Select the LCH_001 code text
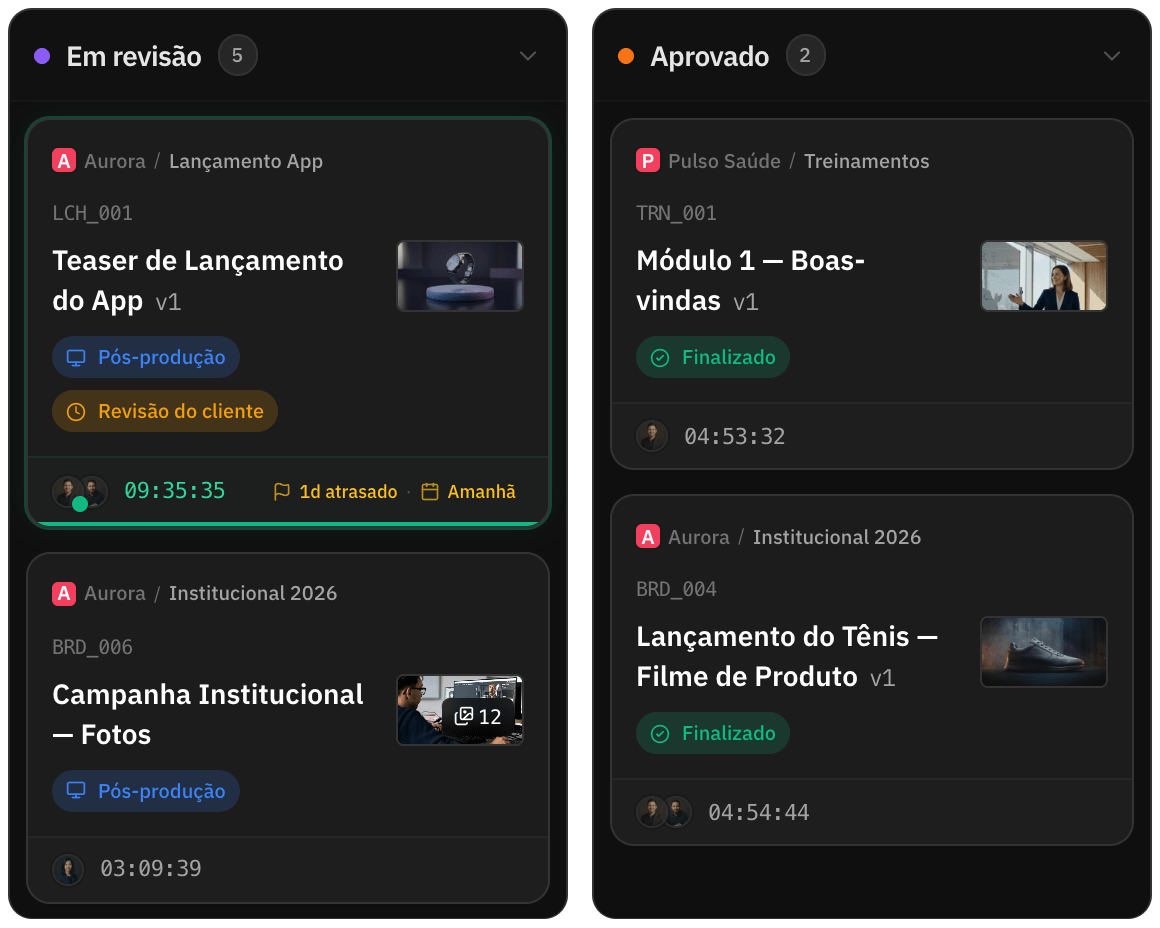Screen dimensions: 1160x928 point(92,213)
